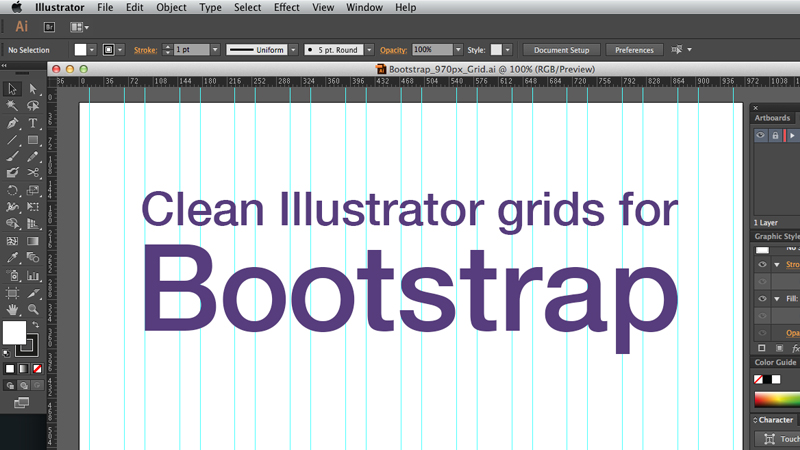Click the Change Screen Mode icon
The height and width of the screenshot is (450, 800).
click(21, 403)
